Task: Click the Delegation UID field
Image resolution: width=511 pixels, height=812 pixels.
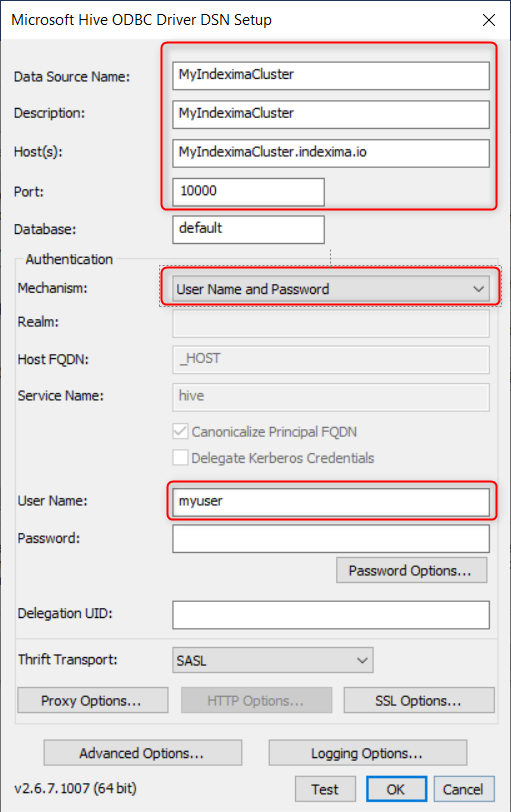Action: [331, 615]
